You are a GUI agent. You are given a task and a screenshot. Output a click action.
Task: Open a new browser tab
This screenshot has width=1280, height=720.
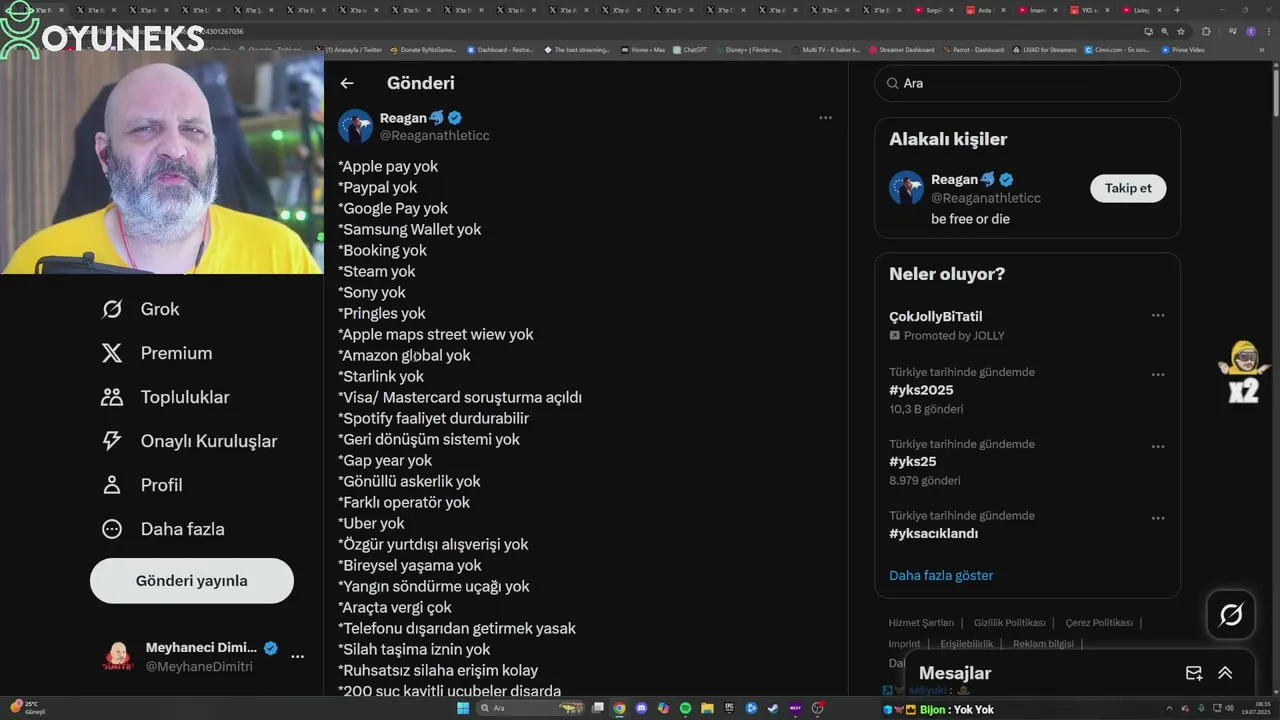coord(1177,10)
